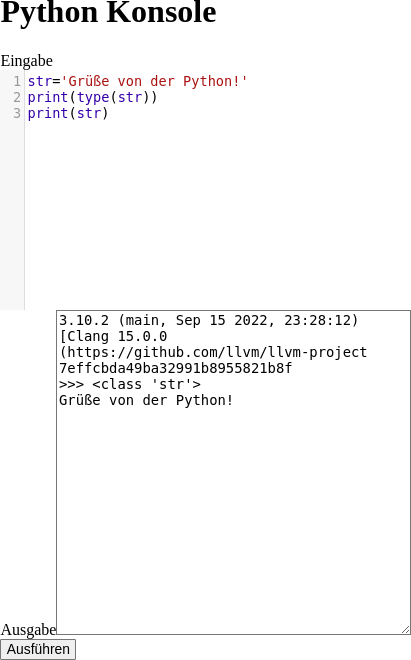
Task: Click the Ausgabe label
Action: click(28, 629)
